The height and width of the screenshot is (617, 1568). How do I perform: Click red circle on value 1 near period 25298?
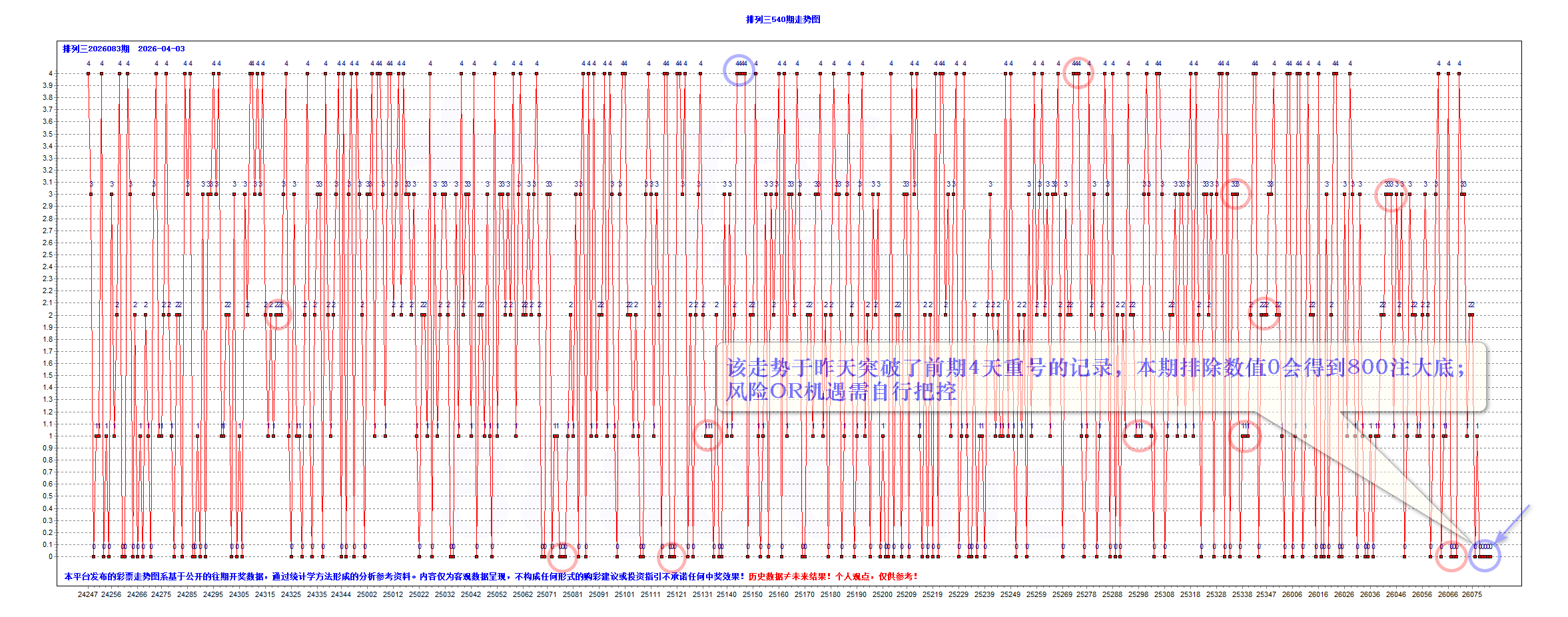point(1139,436)
